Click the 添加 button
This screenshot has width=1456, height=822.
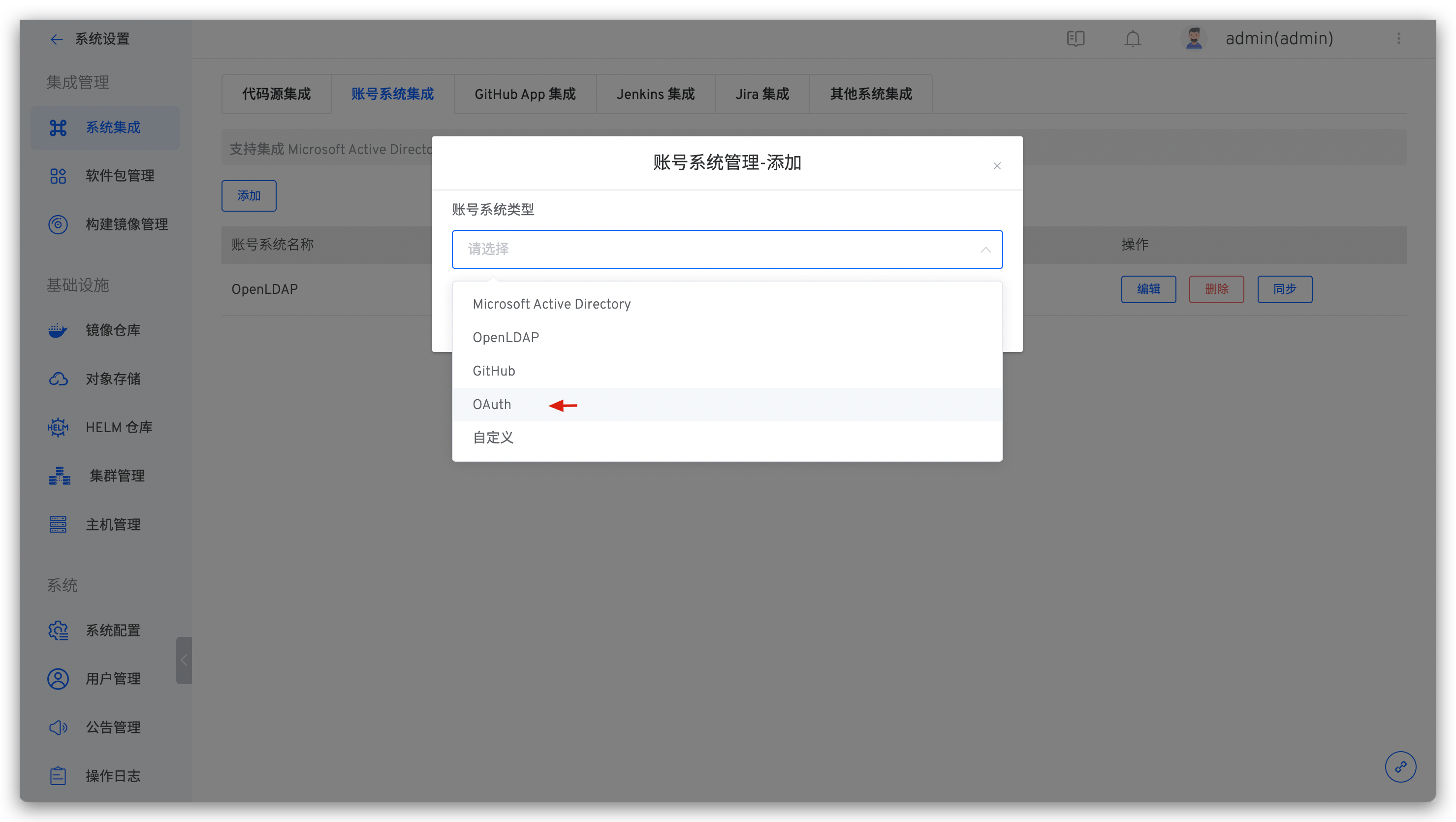pos(249,195)
